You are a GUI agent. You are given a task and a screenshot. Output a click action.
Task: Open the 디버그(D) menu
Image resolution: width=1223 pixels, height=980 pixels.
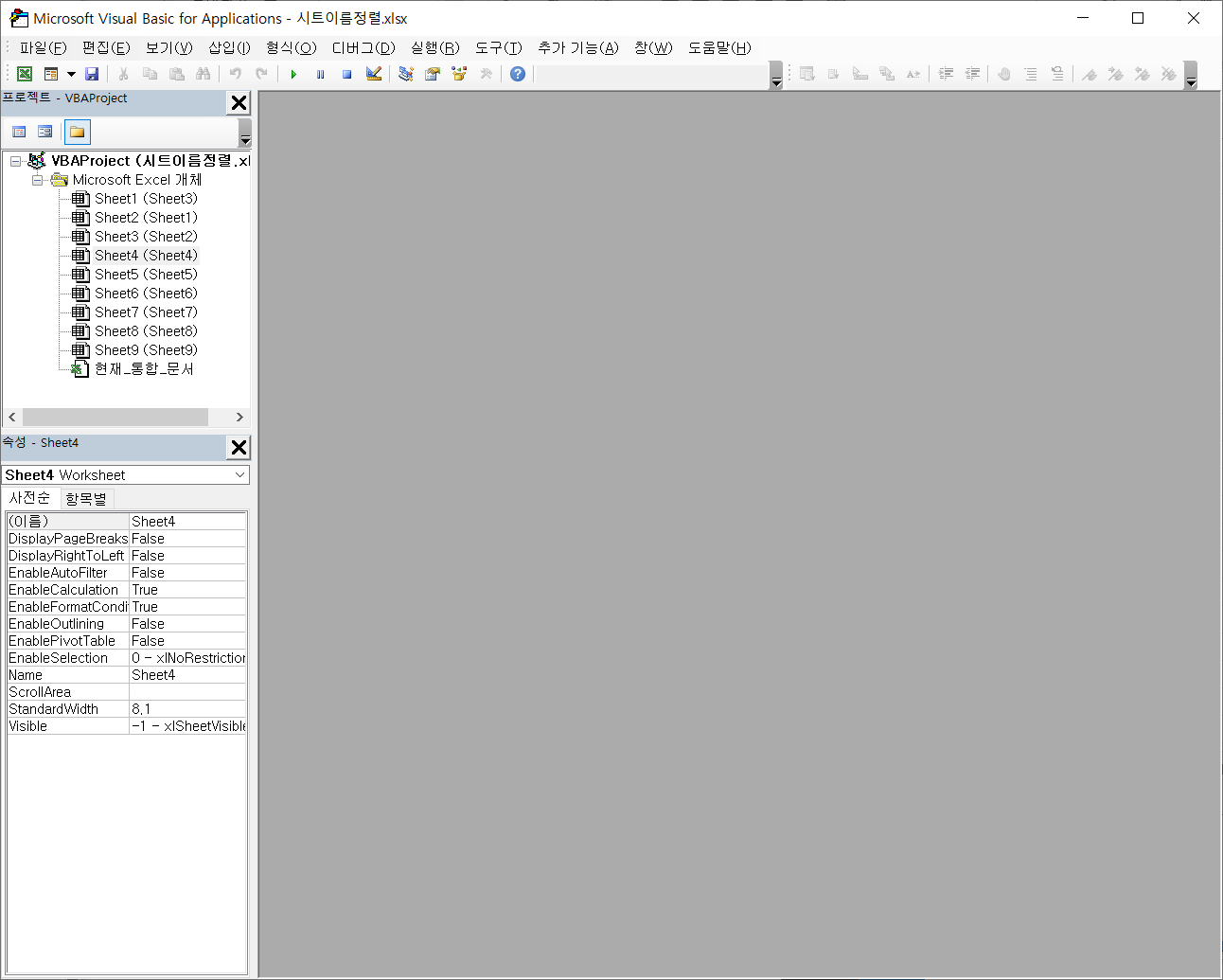[x=363, y=47]
